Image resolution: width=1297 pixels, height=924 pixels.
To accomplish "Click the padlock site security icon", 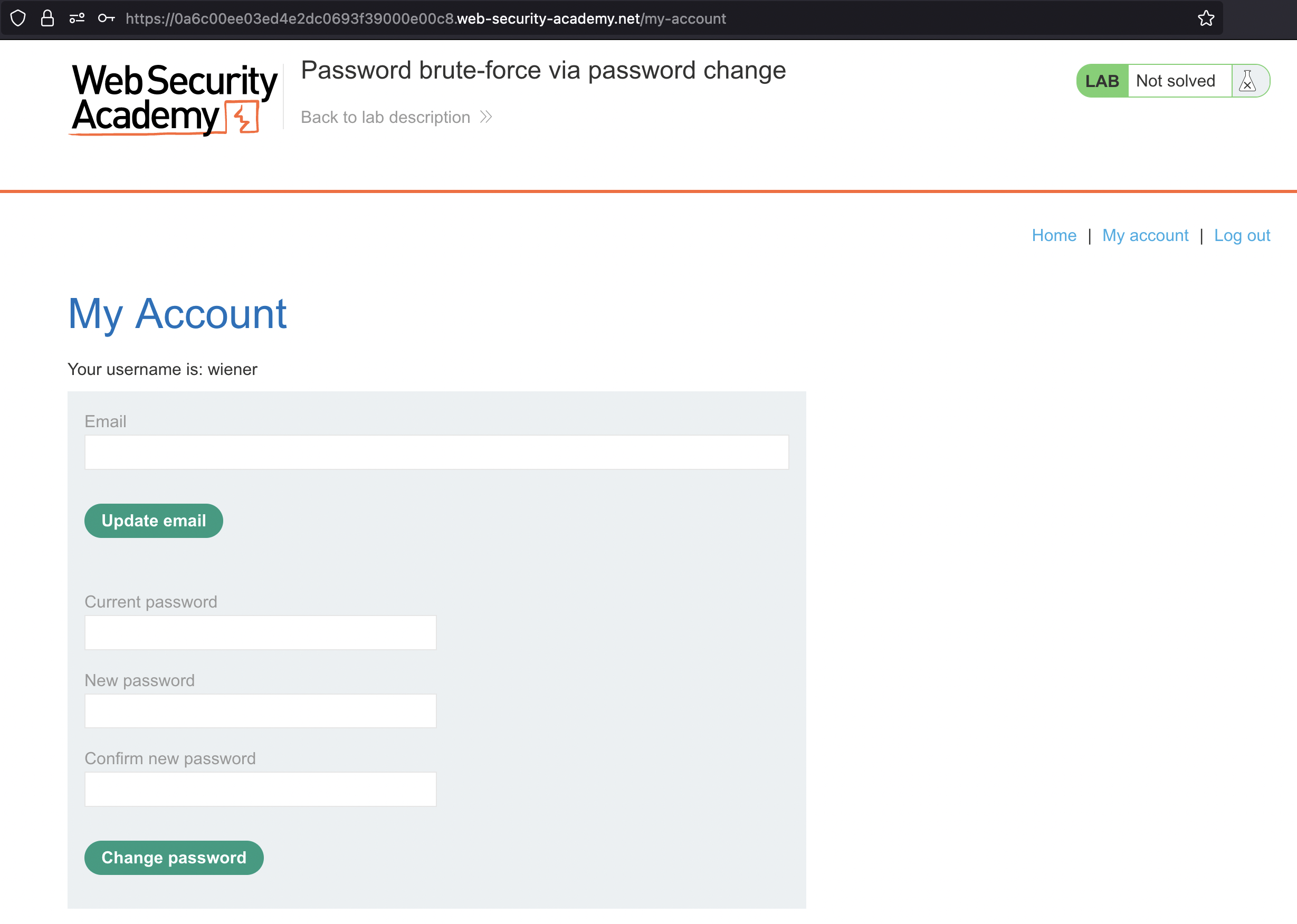I will click(x=48, y=18).
